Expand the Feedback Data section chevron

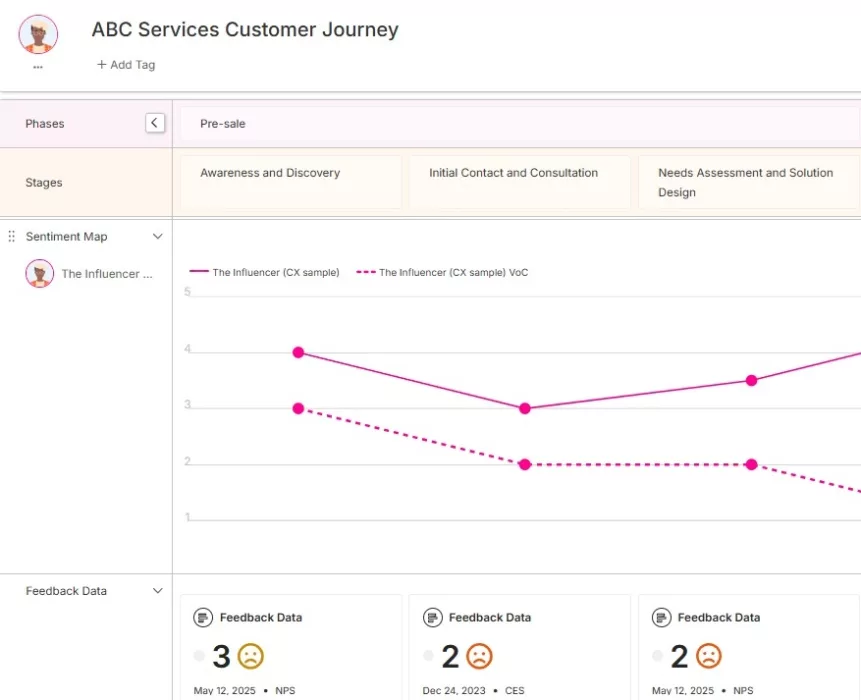point(157,590)
